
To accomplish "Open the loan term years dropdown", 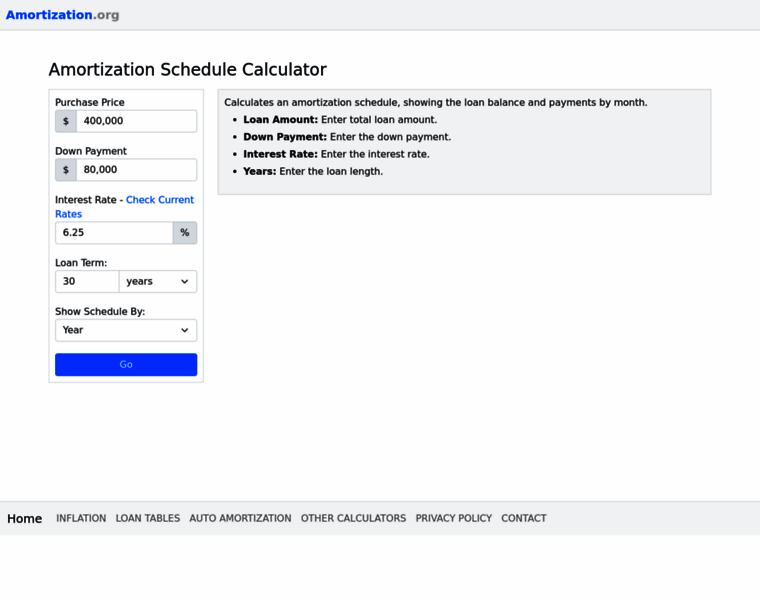I will (158, 282).
